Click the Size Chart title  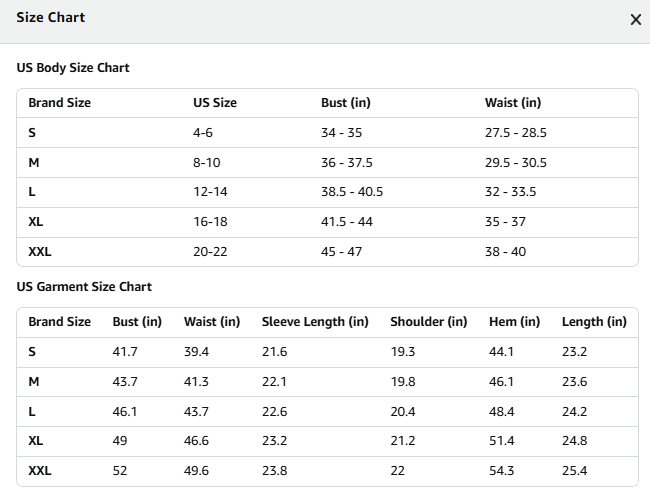pyautogui.click(x=51, y=17)
